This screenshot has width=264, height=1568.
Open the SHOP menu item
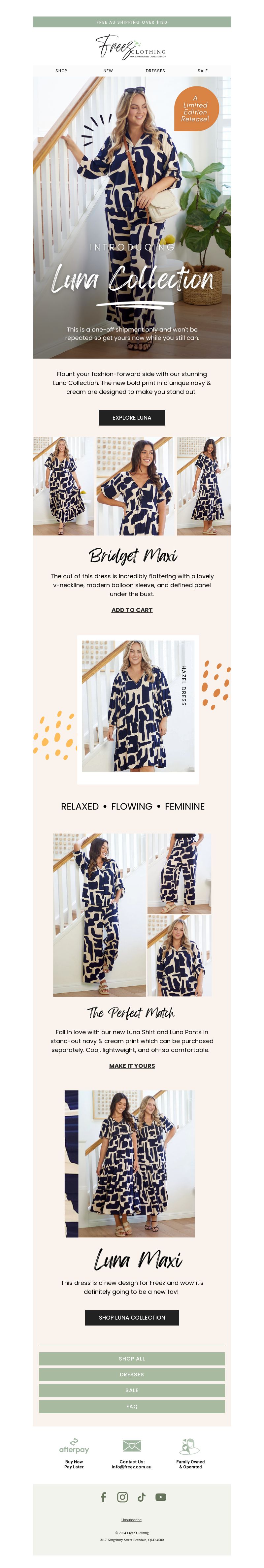pyautogui.click(x=61, y=71)
